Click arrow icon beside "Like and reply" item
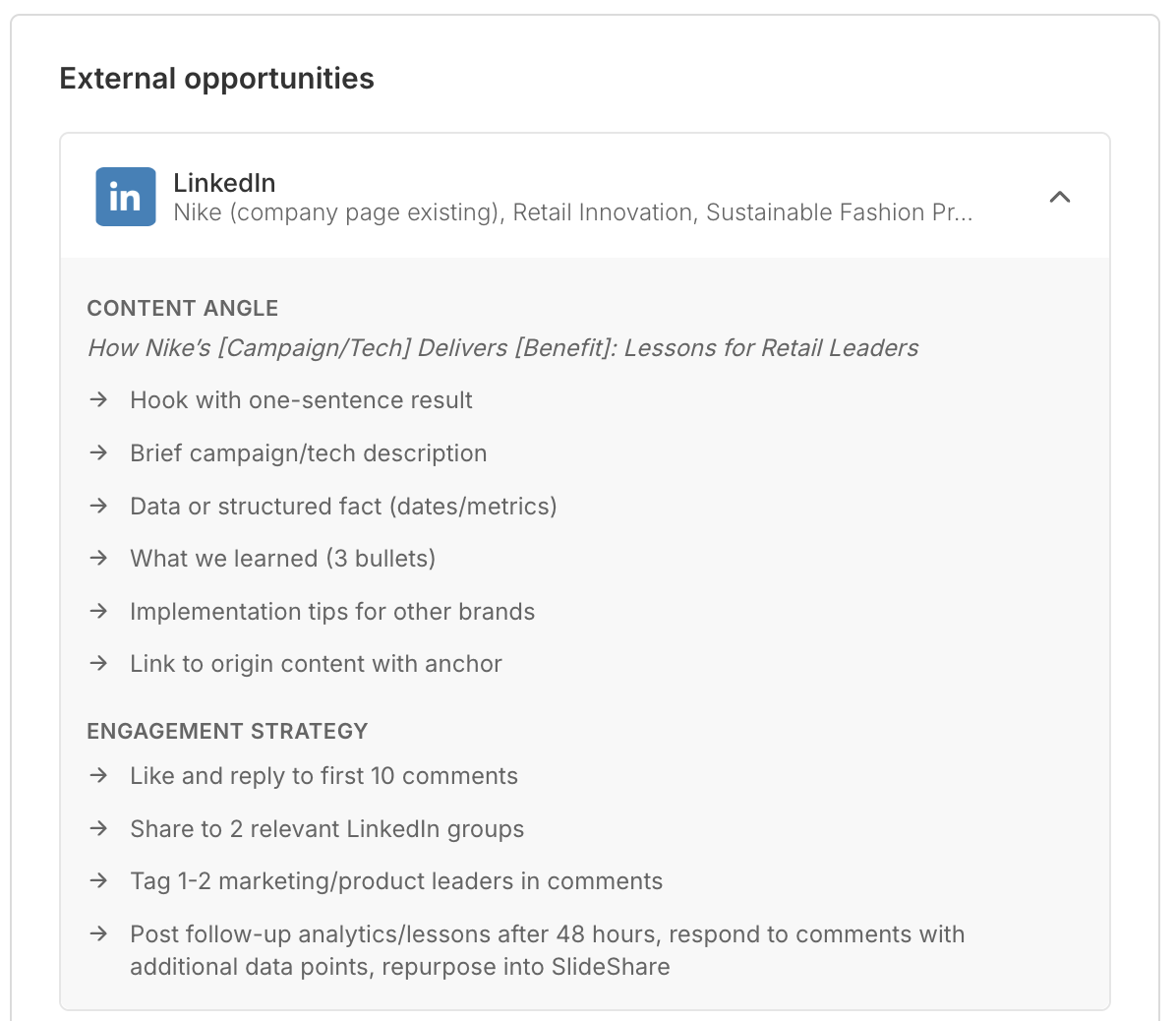The image size is (1176, 1021). [98, 776]
